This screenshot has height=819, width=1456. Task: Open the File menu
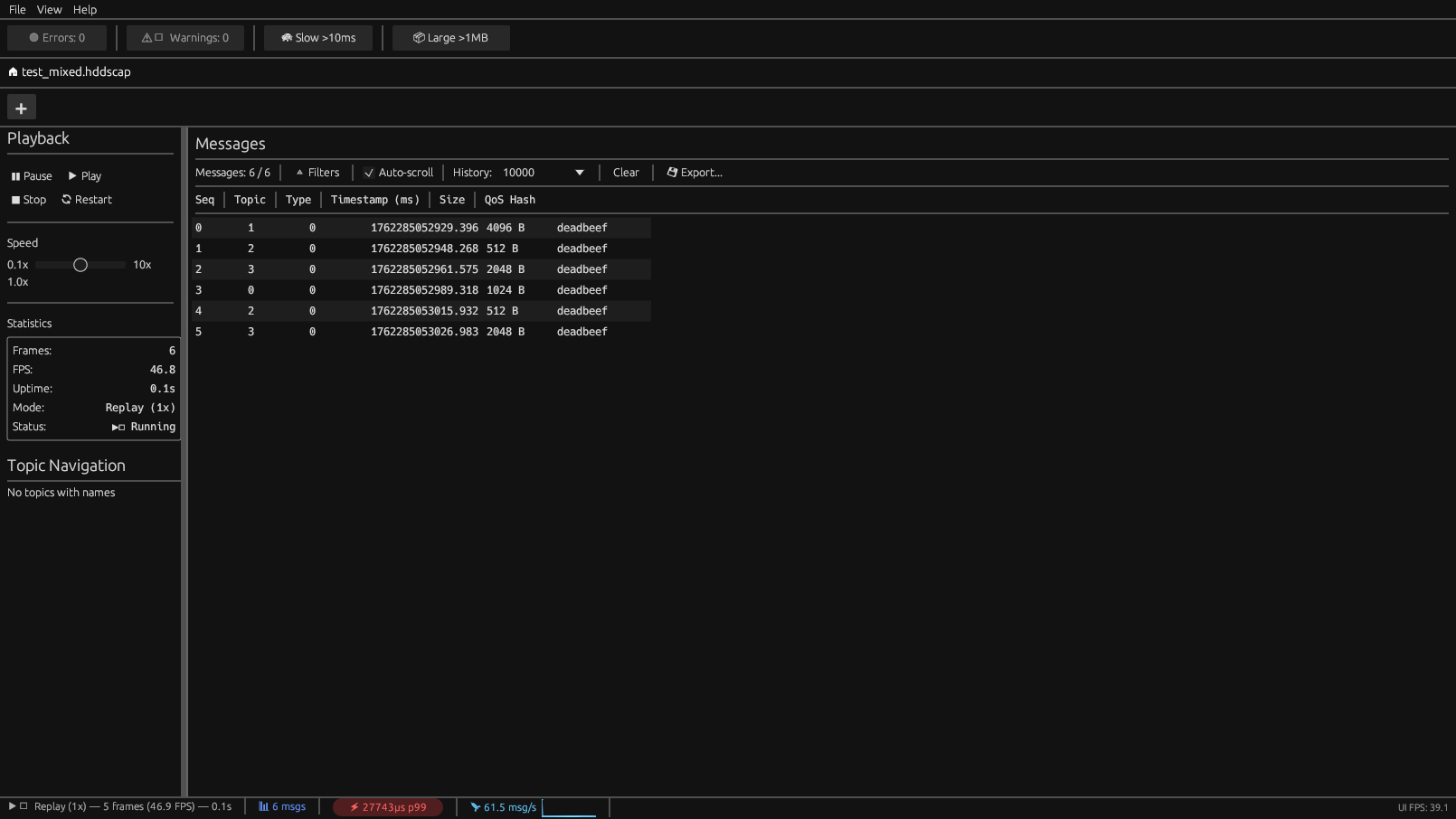(x=16, y=9)
